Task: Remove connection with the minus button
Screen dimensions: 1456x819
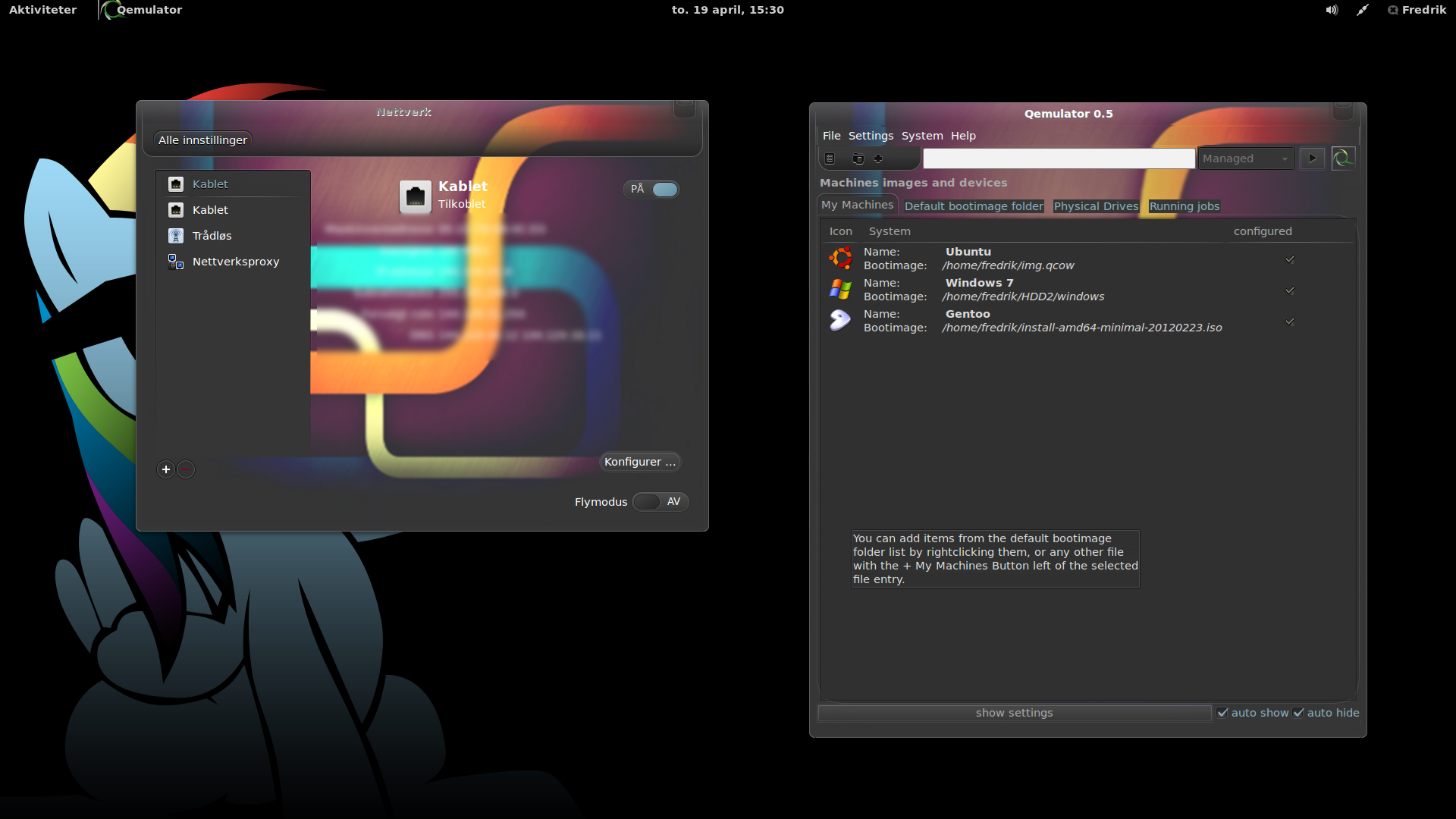Action: pyautogui.click(x=186, y=469)
